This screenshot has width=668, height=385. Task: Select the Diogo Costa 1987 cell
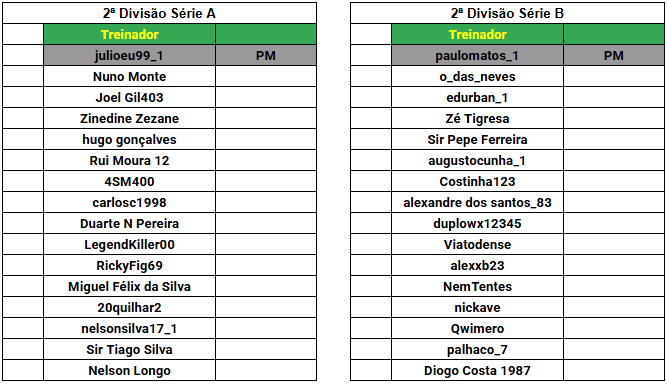478,370
